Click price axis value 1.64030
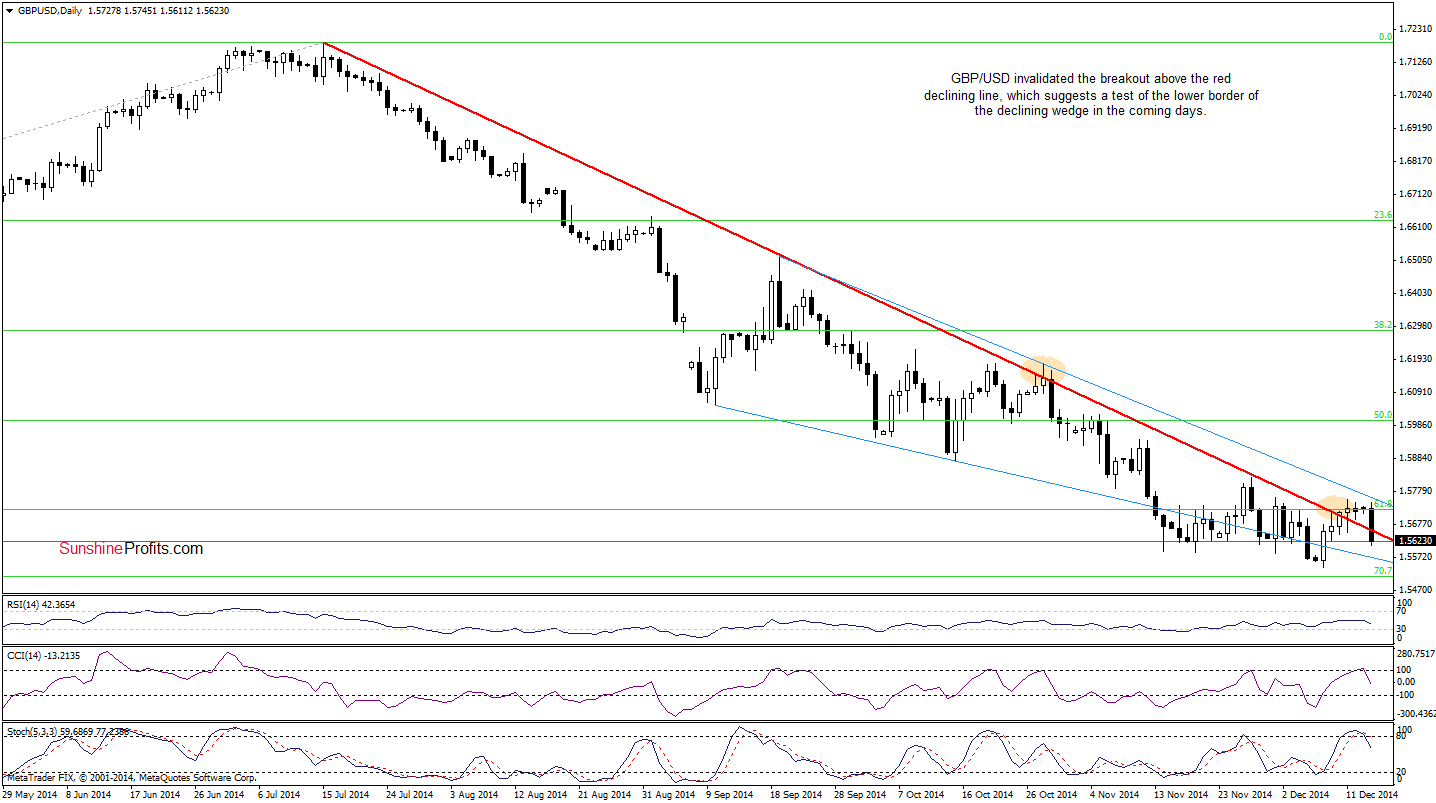Viewport: 1436px width, 803px height. [x=1415, y=293]
